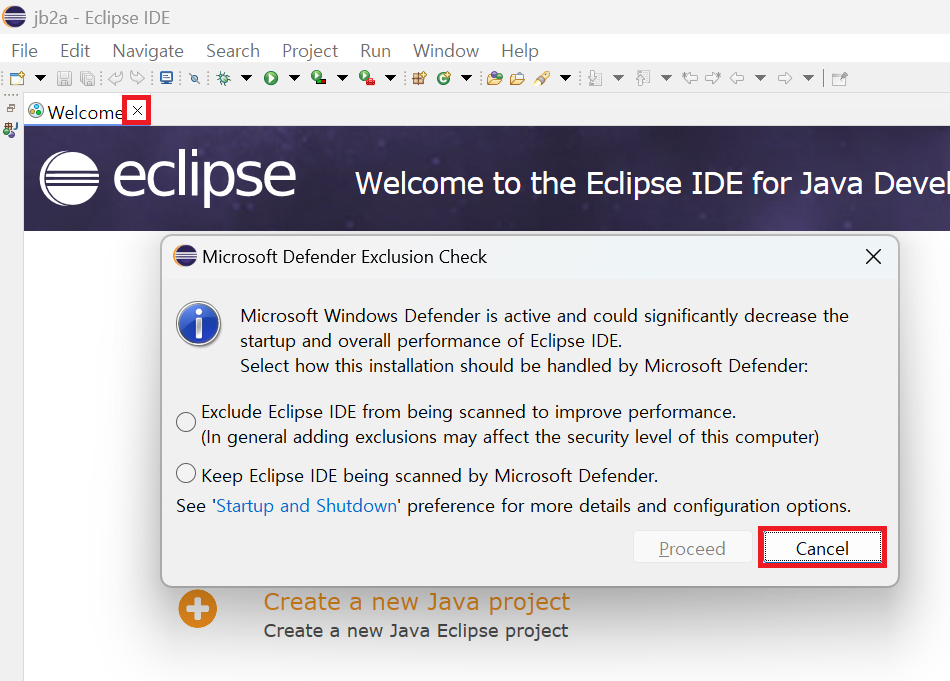Image resolution: width=950 pixels, height=681 pixels.
Task: Expand the New wizard dropdown arrow
Action: click(x=41, y=78)
